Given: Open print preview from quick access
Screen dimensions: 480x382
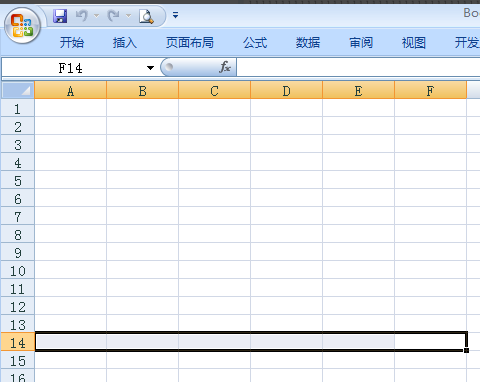Looking at the screenshot, I should [146, 16].
